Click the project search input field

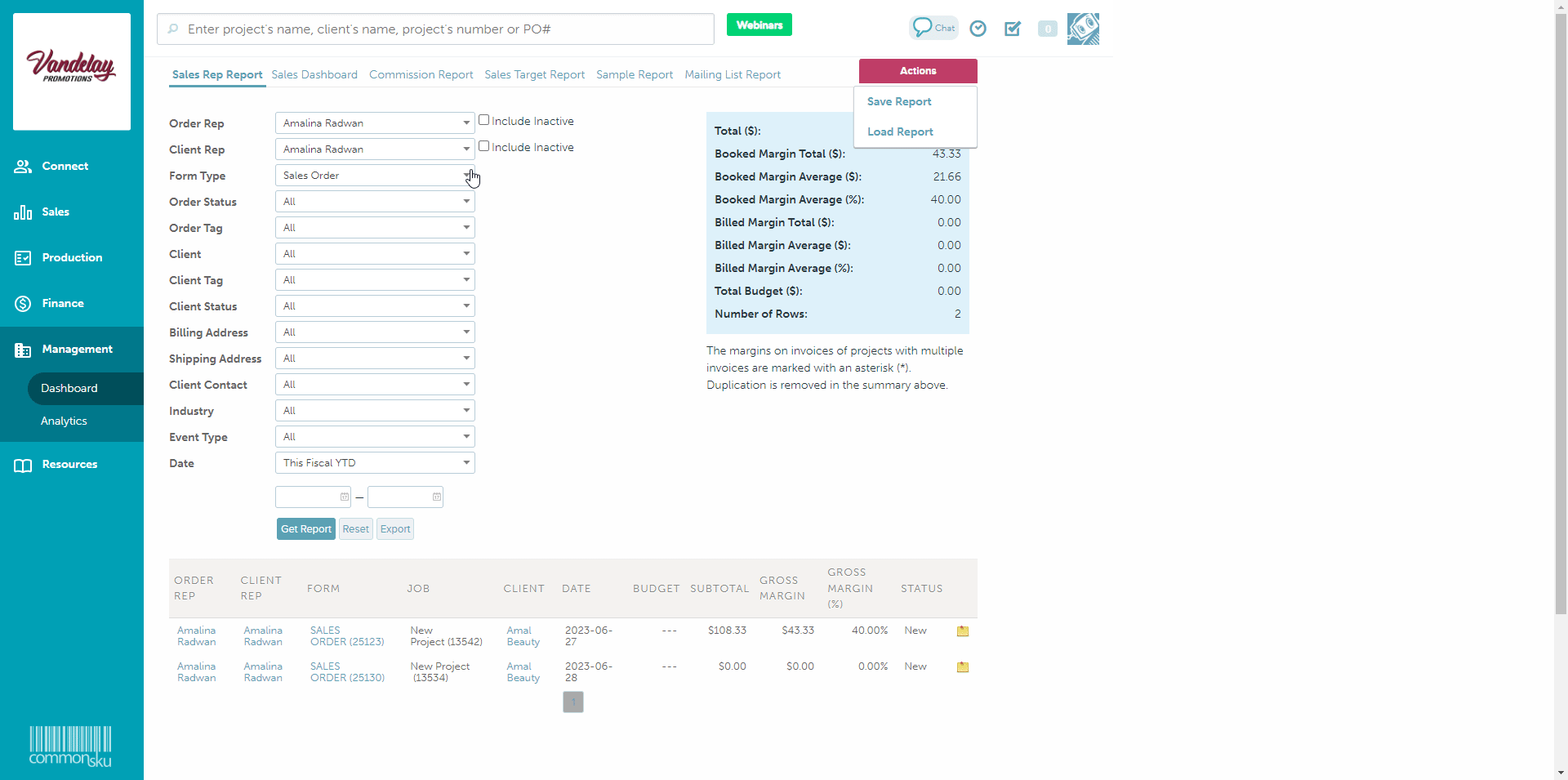pos(441,29)
